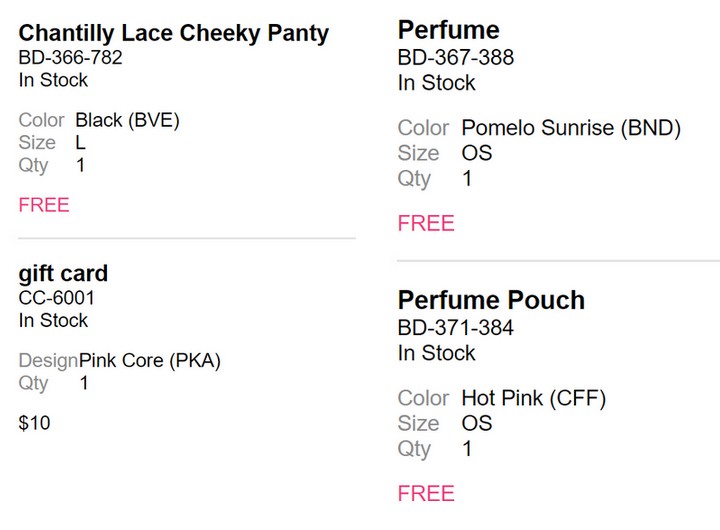The image size is (720, 530).
Task: Select the Hot Pink (CFF) color value
Action: click(534, 398)
